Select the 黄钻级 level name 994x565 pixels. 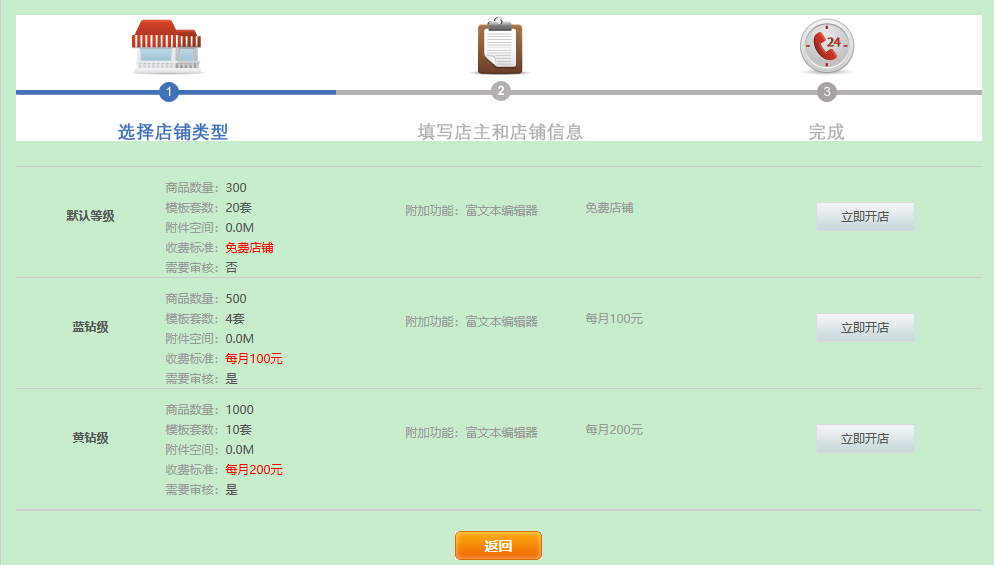click(90, 438)
